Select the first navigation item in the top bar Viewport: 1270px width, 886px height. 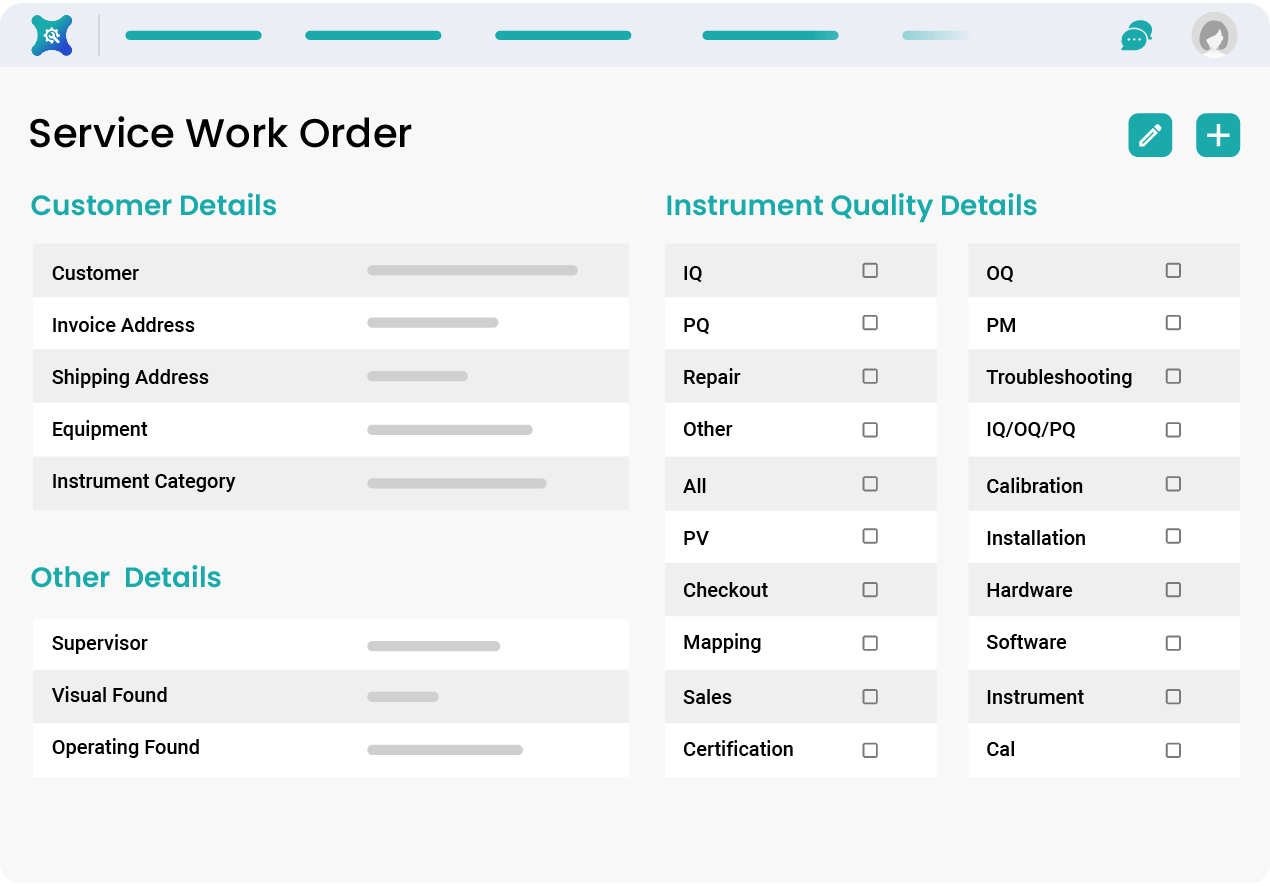tap(193, 35)
